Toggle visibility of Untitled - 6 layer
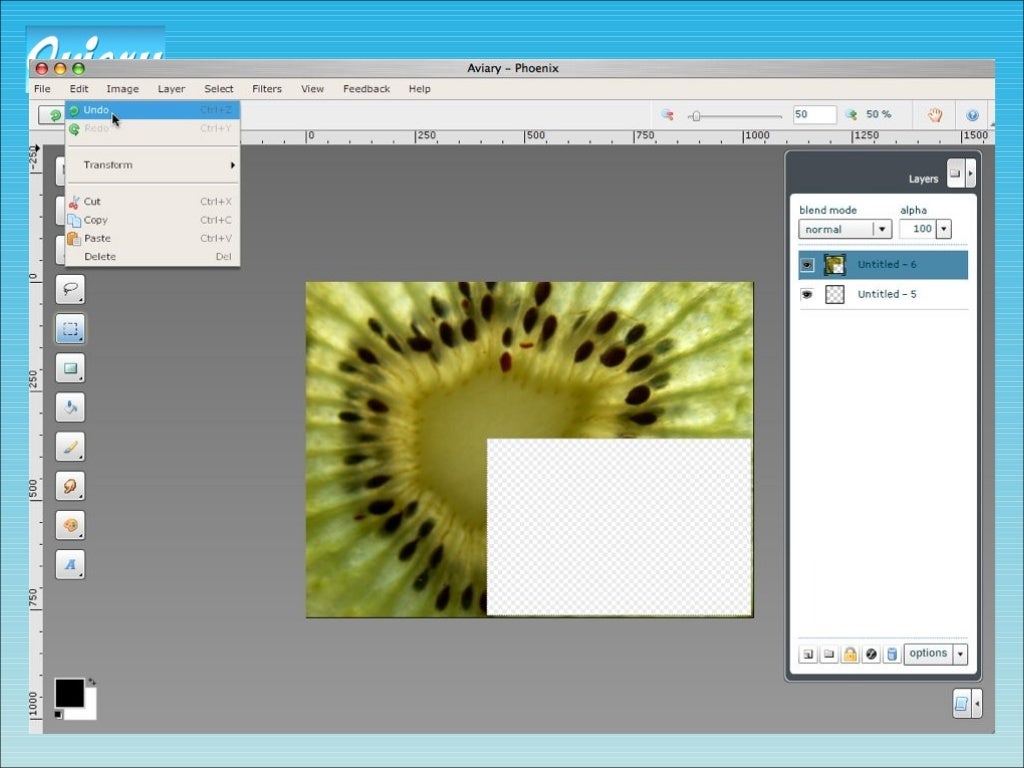 click(x=807, y=264)
